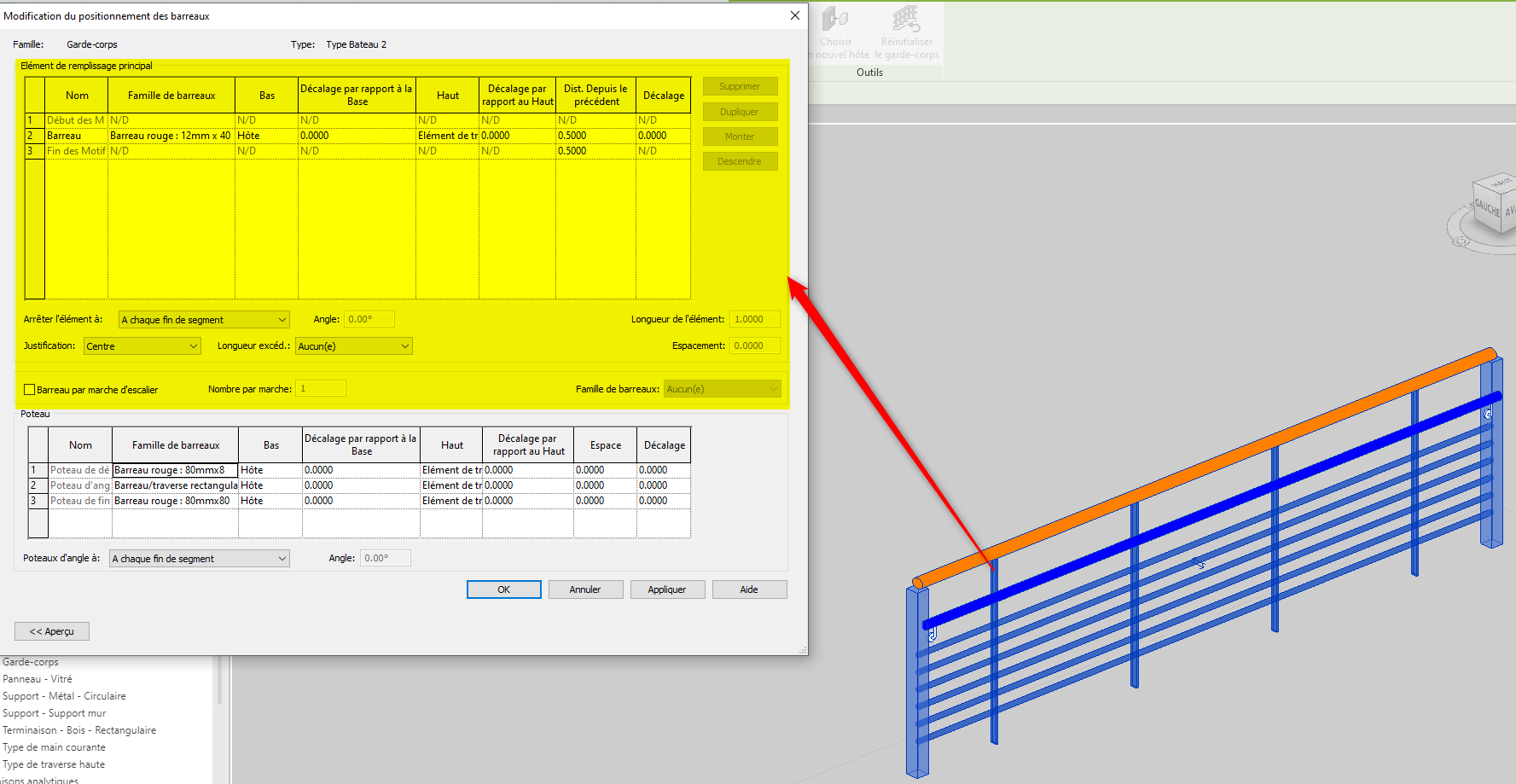The height and width of the screenshot is (784, 1516).
Task: Toggle 'Barreau par marche d'escalier' checkbox
Action: [x=30, y=390]
